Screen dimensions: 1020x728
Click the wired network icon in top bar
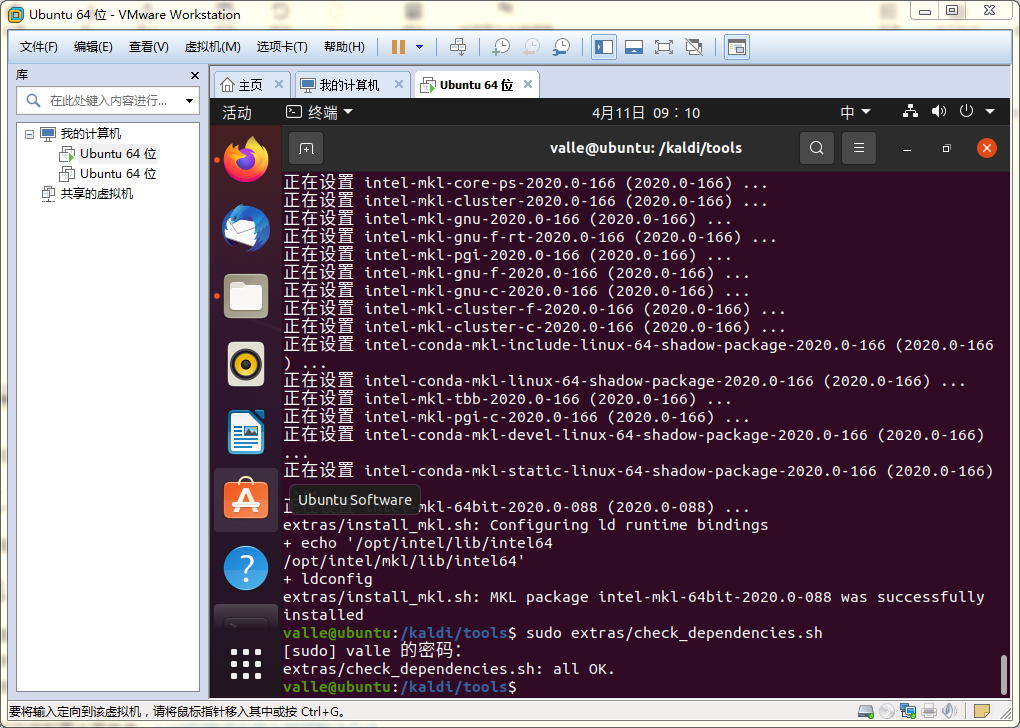click(910, 111)
